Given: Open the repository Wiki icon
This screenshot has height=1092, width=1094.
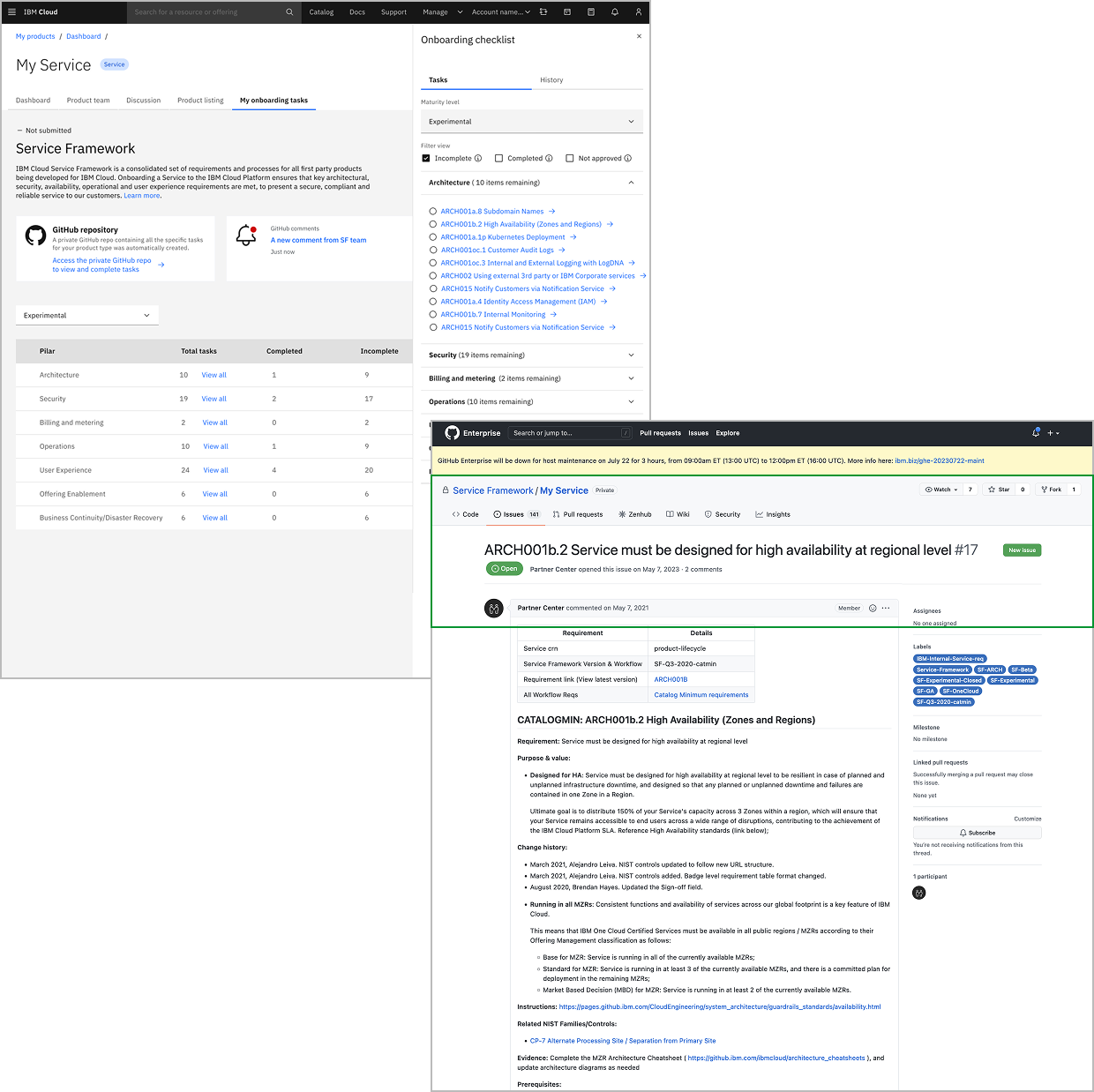Looking at the screenshot, I should click(x=668, y=514).
